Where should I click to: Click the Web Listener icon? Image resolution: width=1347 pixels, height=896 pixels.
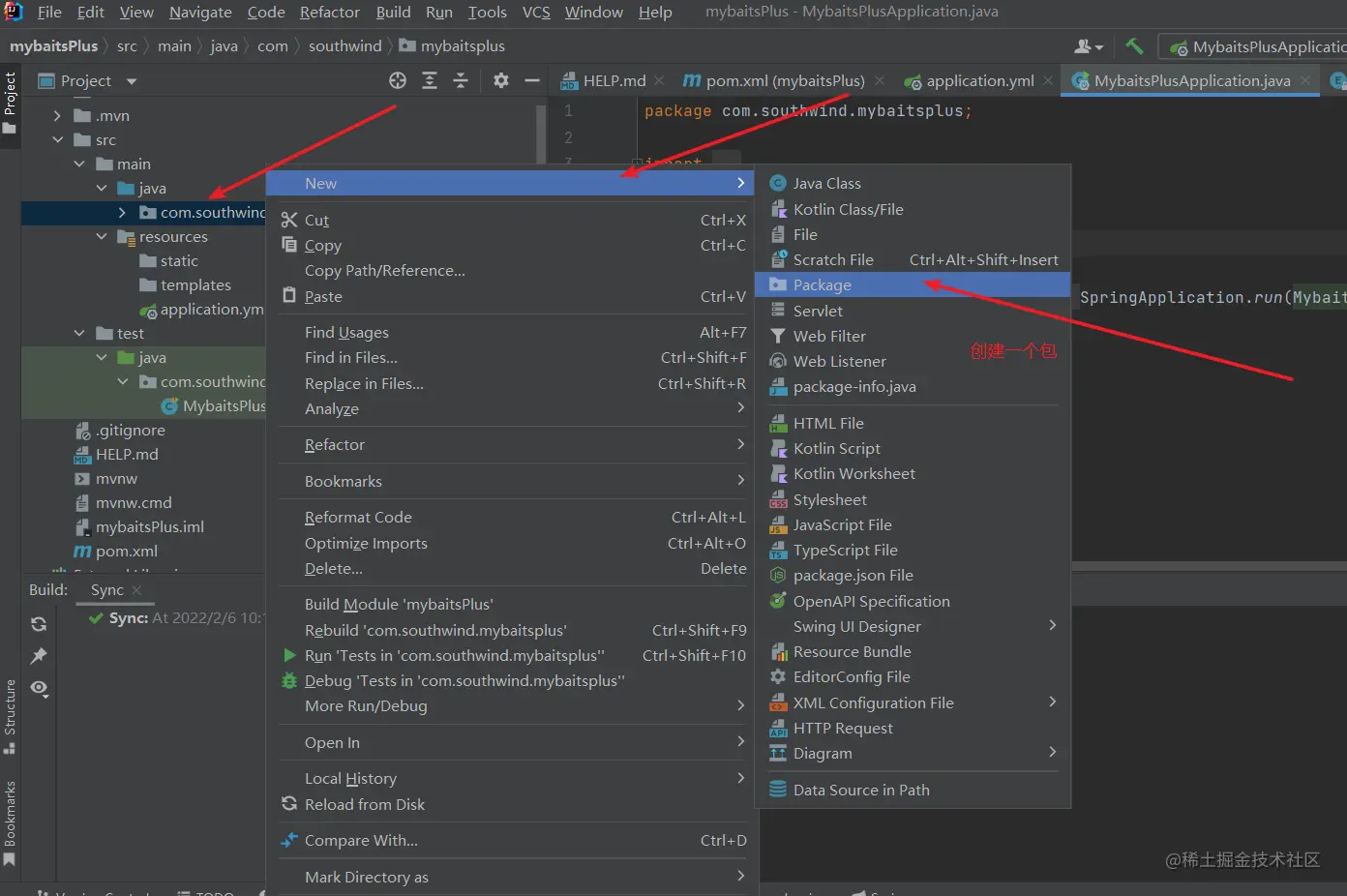point(777,361)
